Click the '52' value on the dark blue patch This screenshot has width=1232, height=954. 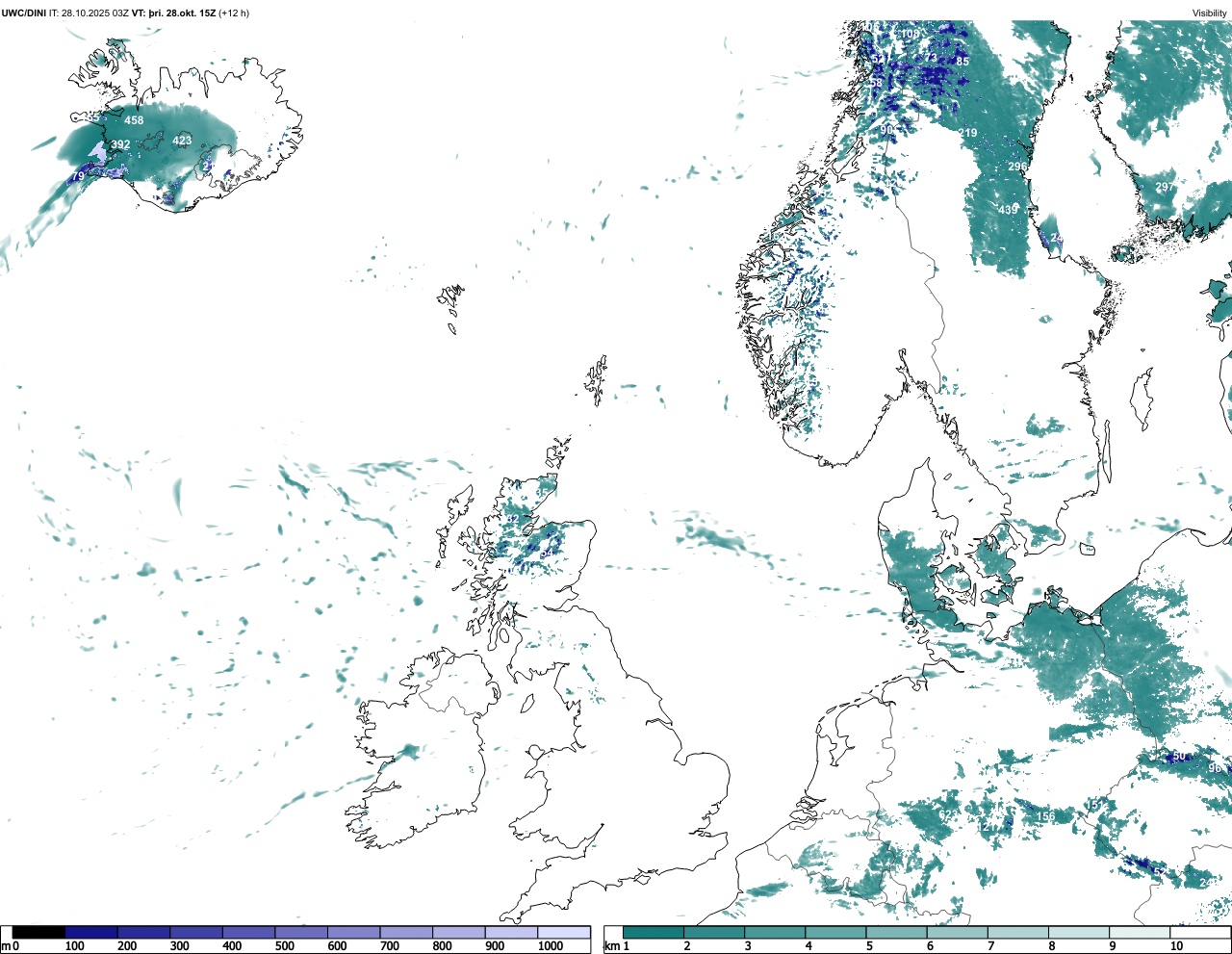tap(1160, 872)
